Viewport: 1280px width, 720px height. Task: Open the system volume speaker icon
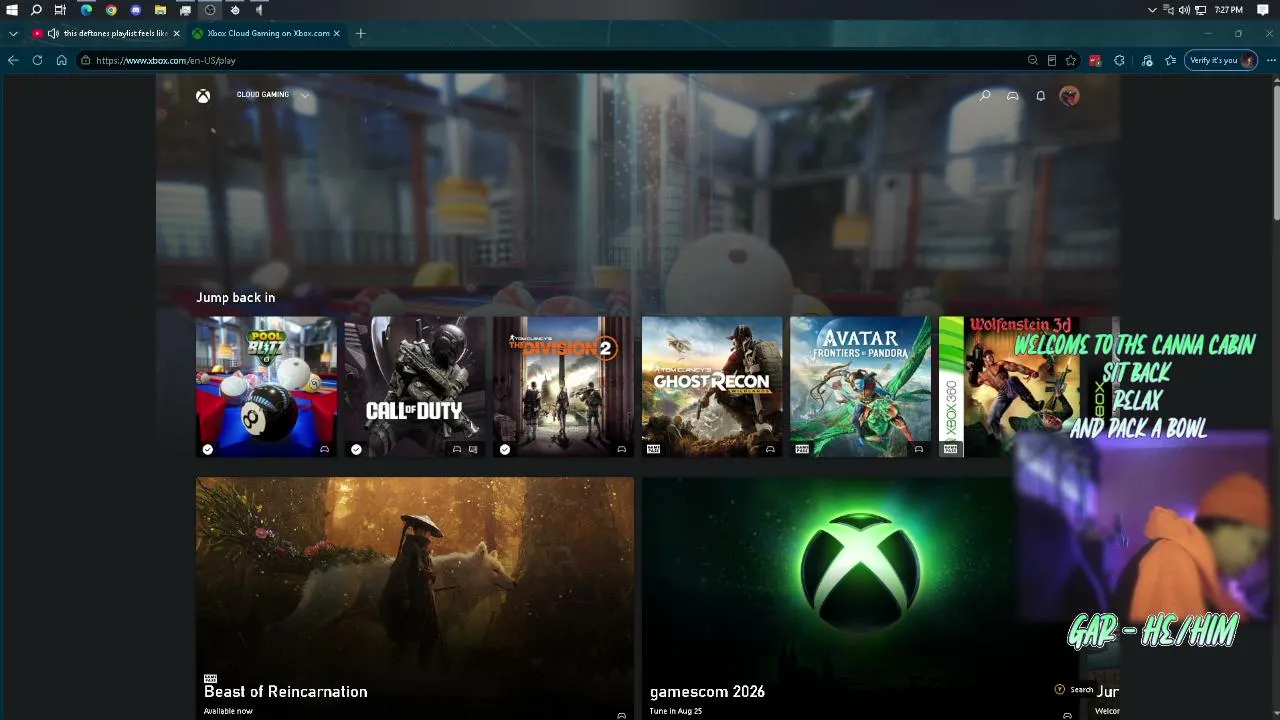point(1184,10)
